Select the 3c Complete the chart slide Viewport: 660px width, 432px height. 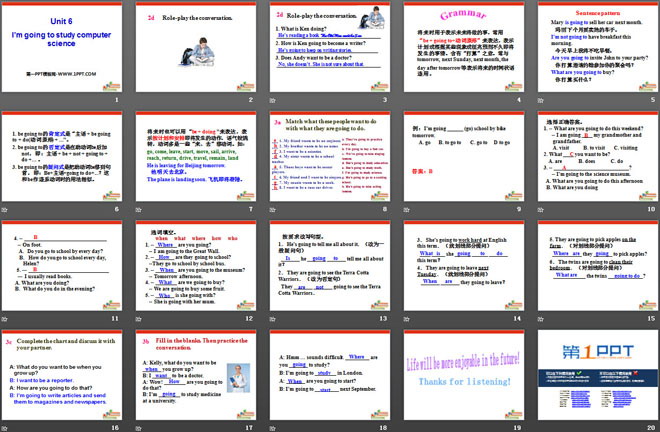[62, 375]
